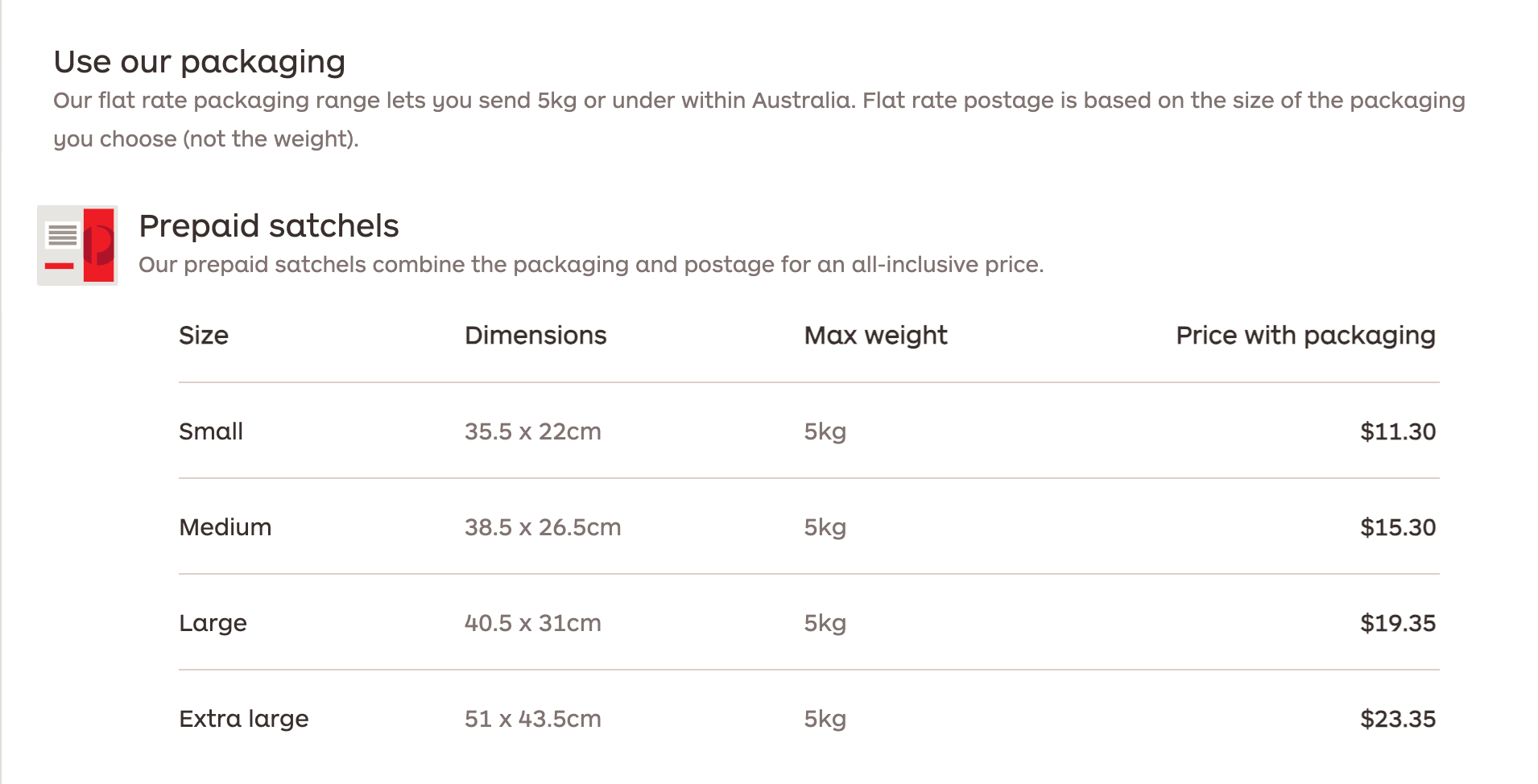Select the Price with packaging header

click(1305, 335)
